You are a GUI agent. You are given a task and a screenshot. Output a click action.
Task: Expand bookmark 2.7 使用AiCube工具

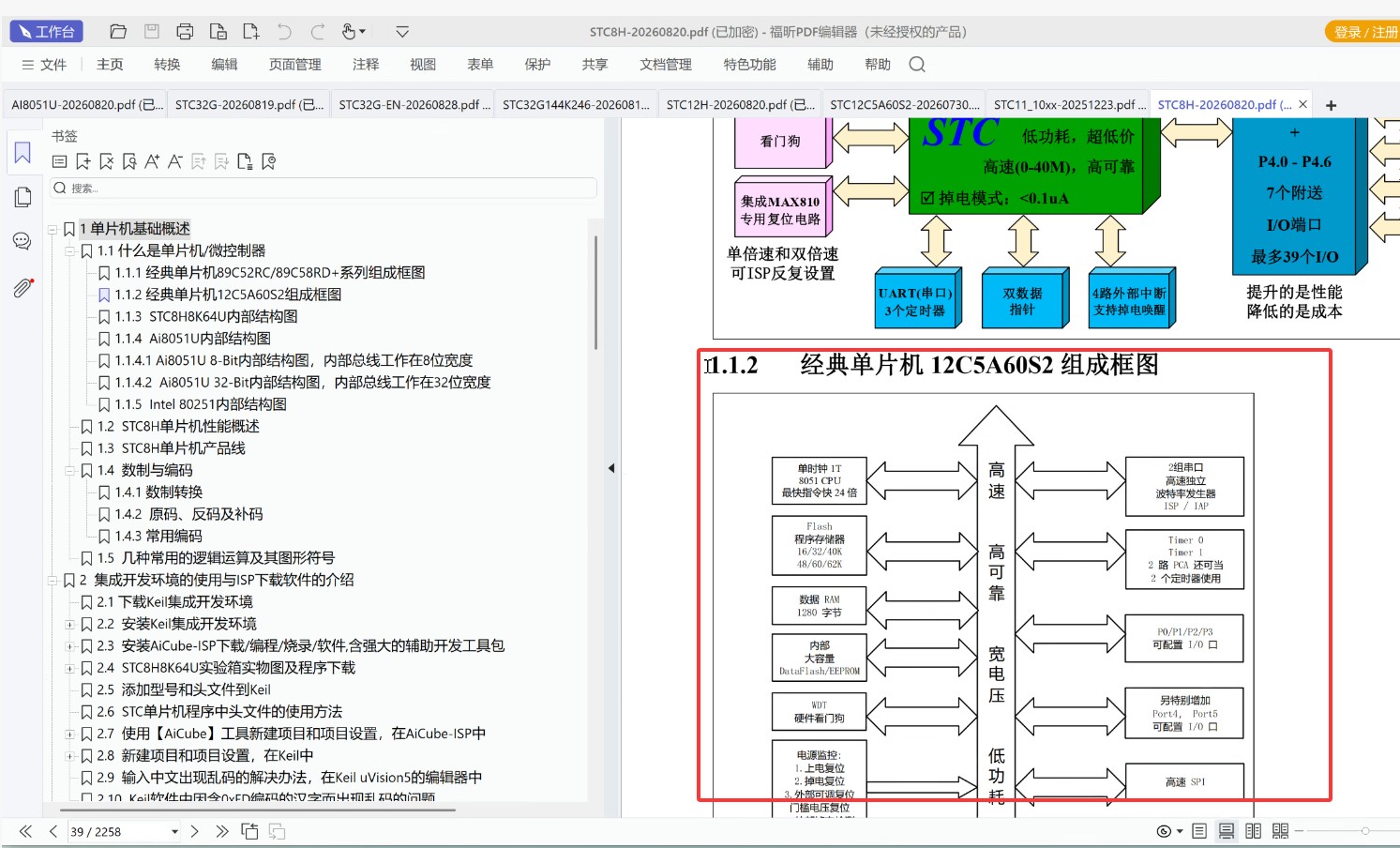tap(69, 734)
